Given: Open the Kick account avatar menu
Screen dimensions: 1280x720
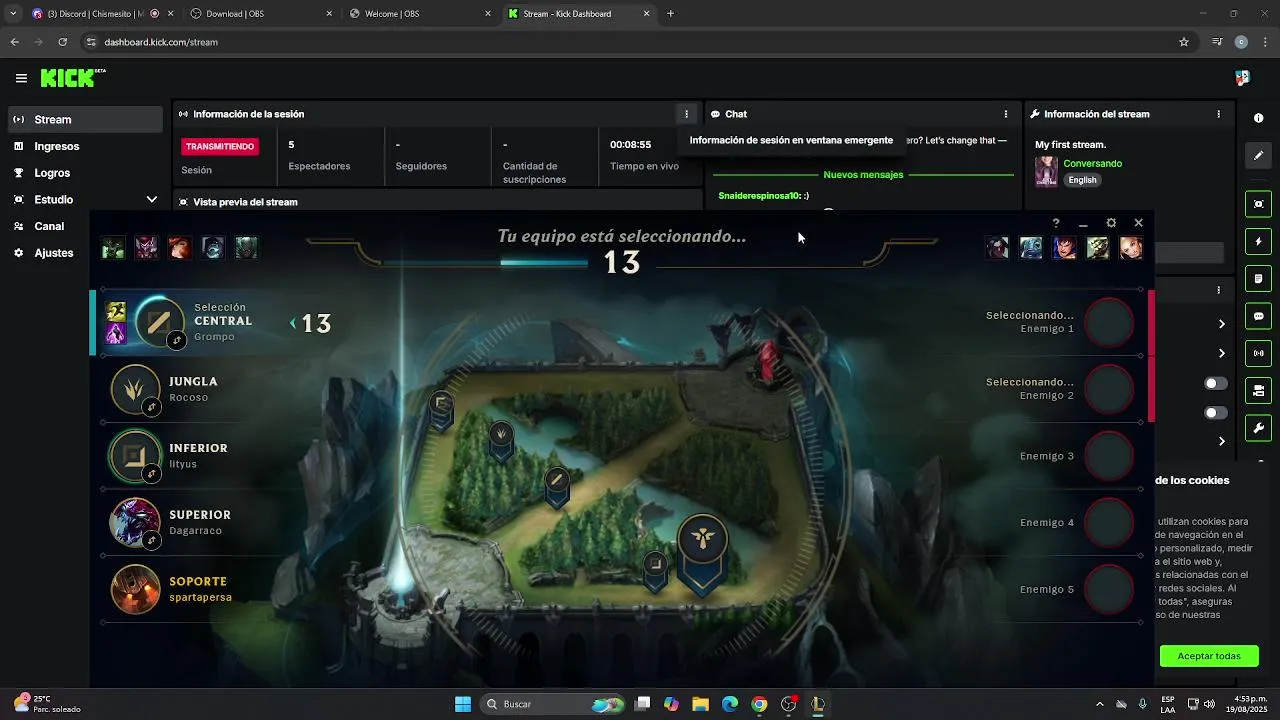Looking at the screenshot, I should pyautogui.click(x=1242, y=78).
